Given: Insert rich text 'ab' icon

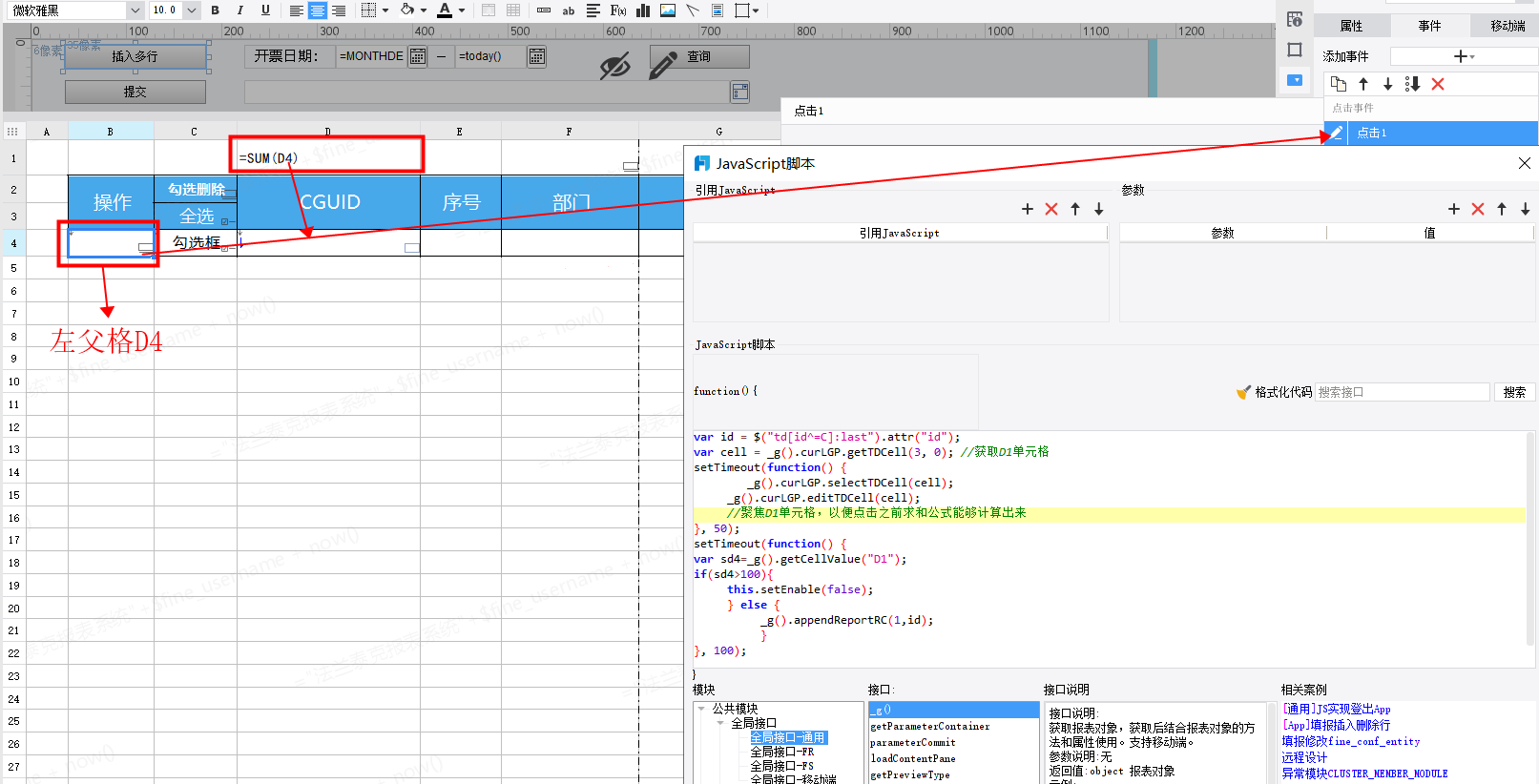Looking at the screenshot, I should (569, 10).
